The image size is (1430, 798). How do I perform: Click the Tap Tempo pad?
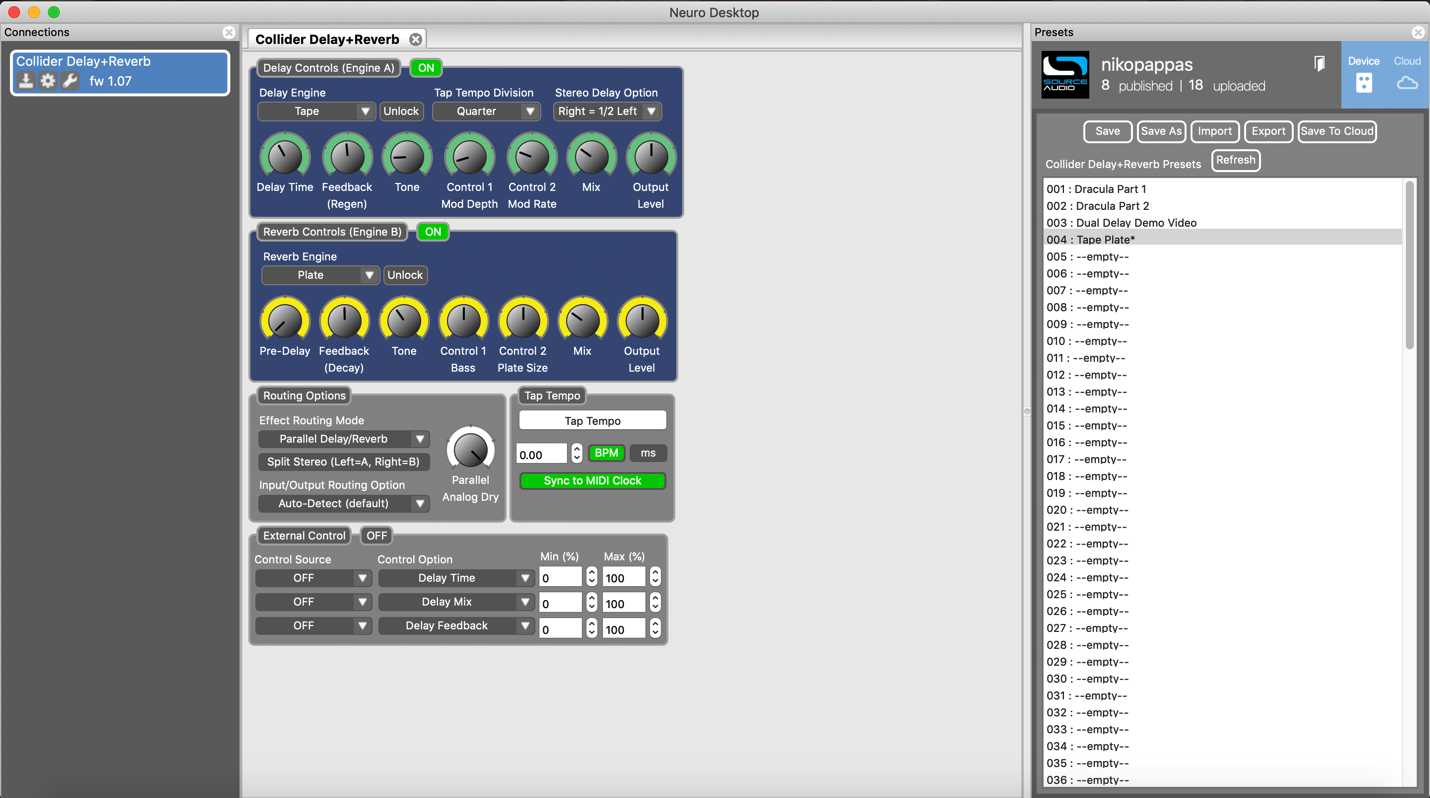[592, 421]
